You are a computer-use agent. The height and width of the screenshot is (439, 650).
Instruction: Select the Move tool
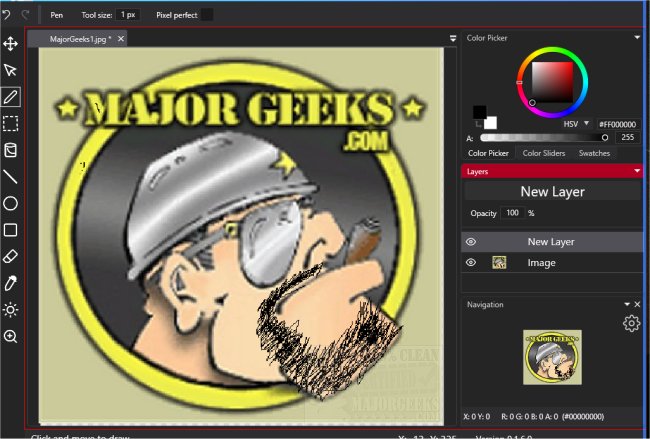(x=11, y=44)
